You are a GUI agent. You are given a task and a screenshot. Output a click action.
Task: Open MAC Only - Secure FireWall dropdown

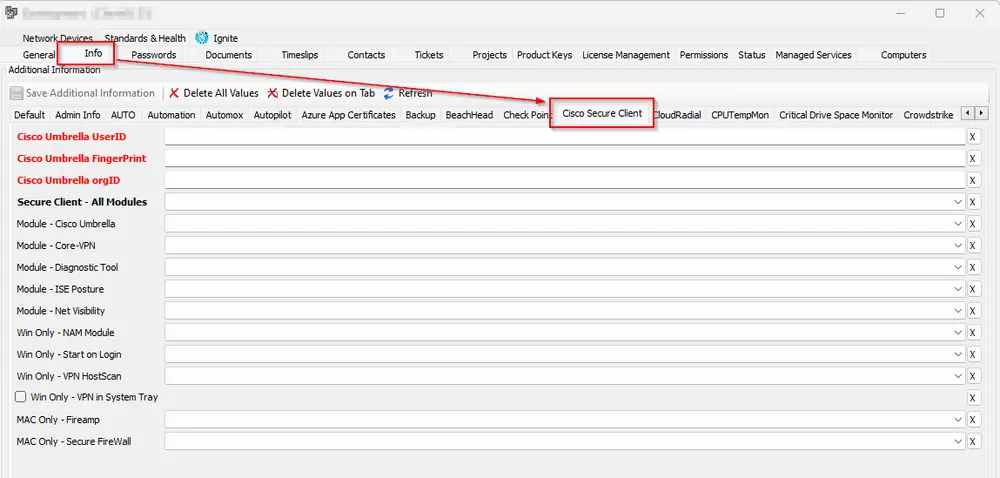coord(957,441)
